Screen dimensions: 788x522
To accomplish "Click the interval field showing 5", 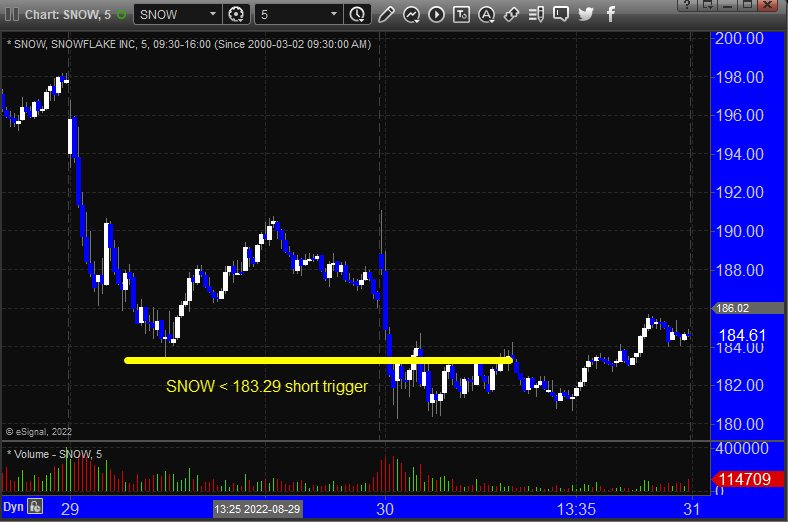I will pyautogui.click(x=291, y=15).
